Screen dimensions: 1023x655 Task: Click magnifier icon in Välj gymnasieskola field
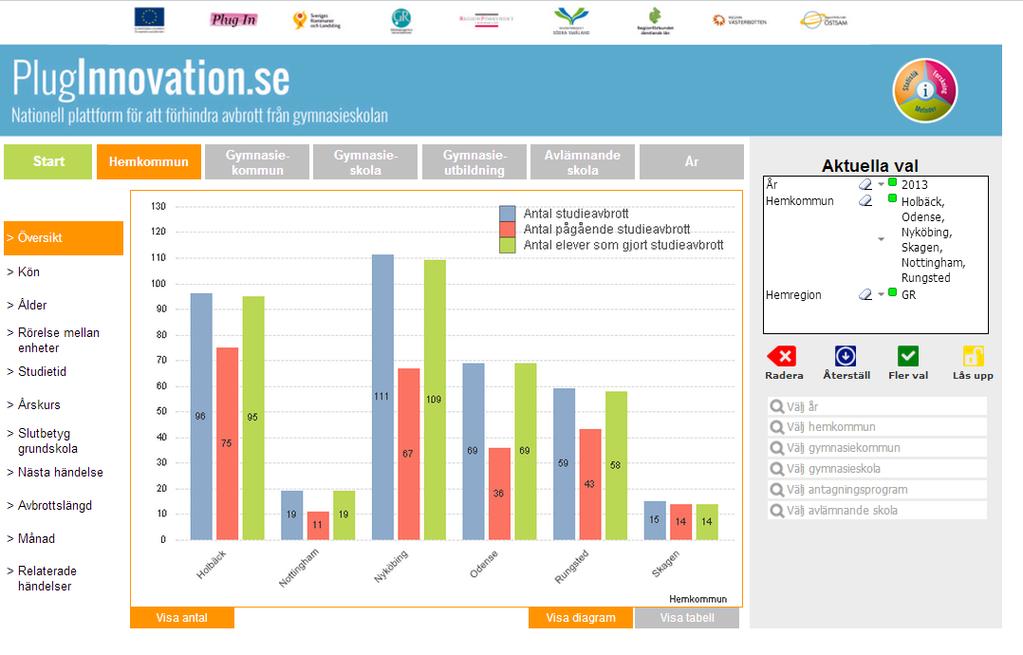tap(777, 469)
